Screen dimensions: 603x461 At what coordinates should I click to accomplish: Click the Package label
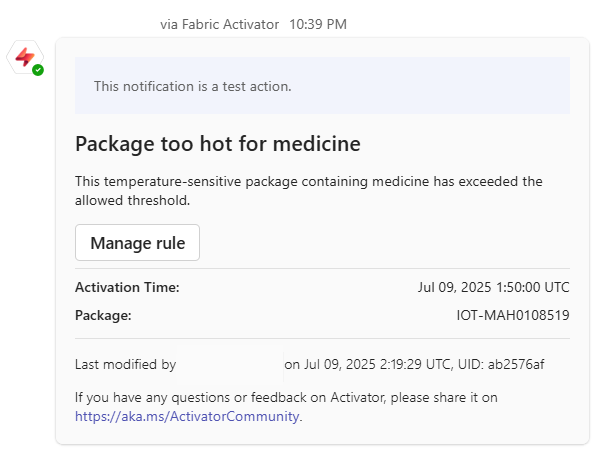[103, 315]
